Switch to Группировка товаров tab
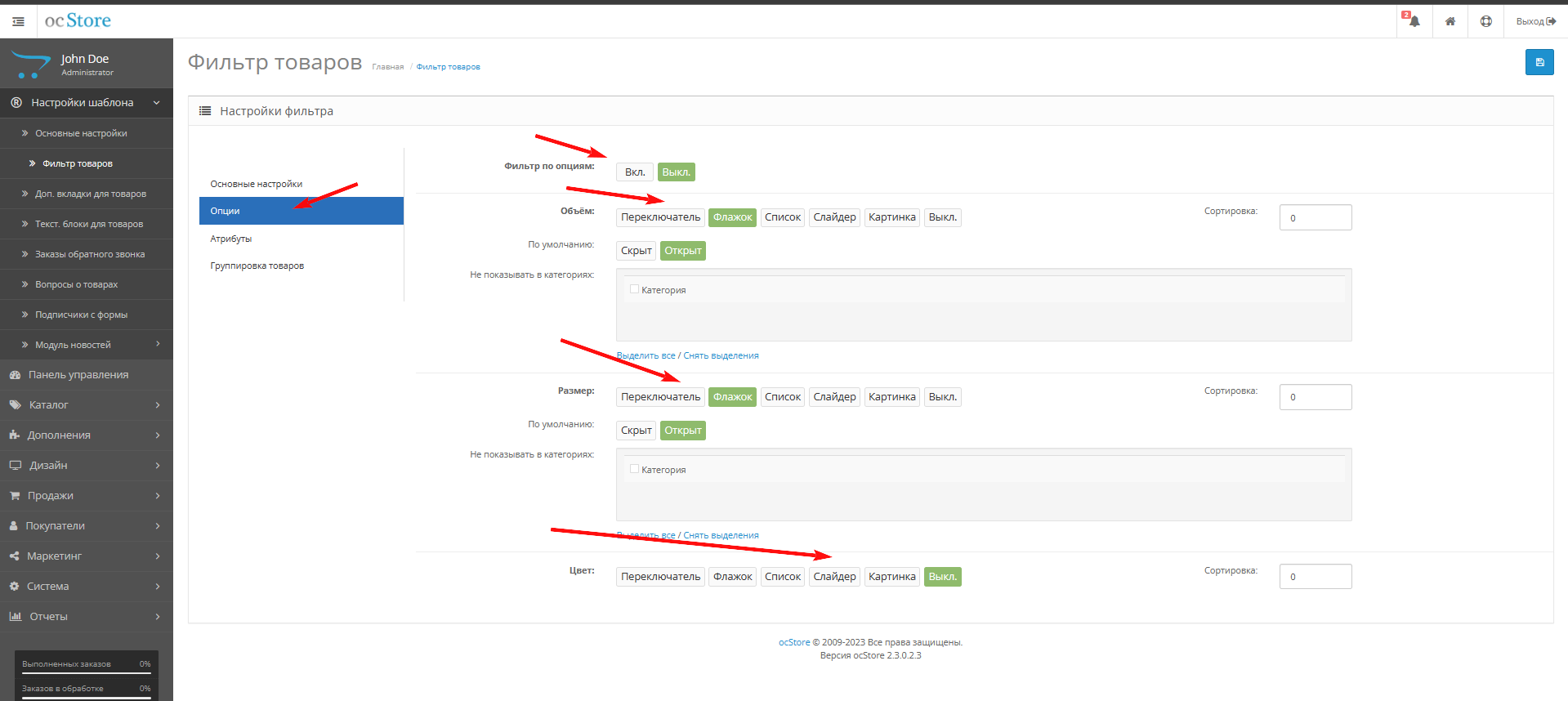This screenshot has width=1568, height=701. coord(301,266)
